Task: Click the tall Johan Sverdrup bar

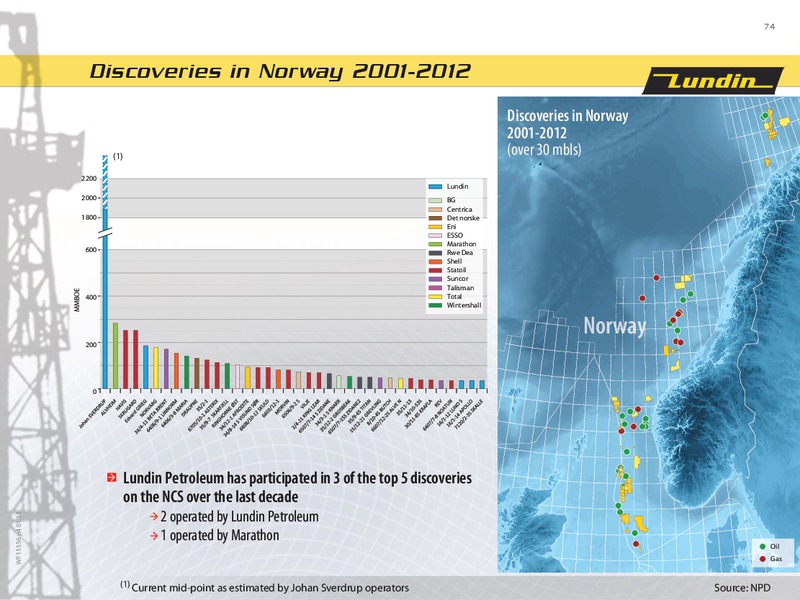Action: (105, 271)
